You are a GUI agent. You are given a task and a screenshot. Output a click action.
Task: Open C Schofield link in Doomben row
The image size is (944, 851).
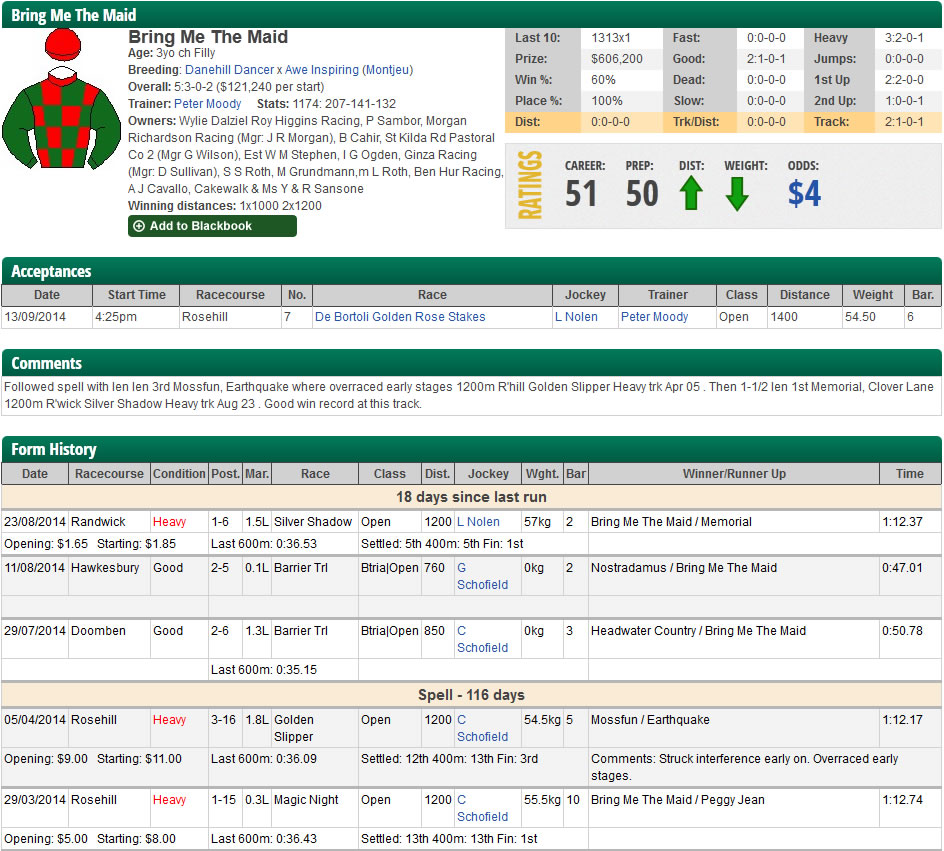click(x=482, y=639)
